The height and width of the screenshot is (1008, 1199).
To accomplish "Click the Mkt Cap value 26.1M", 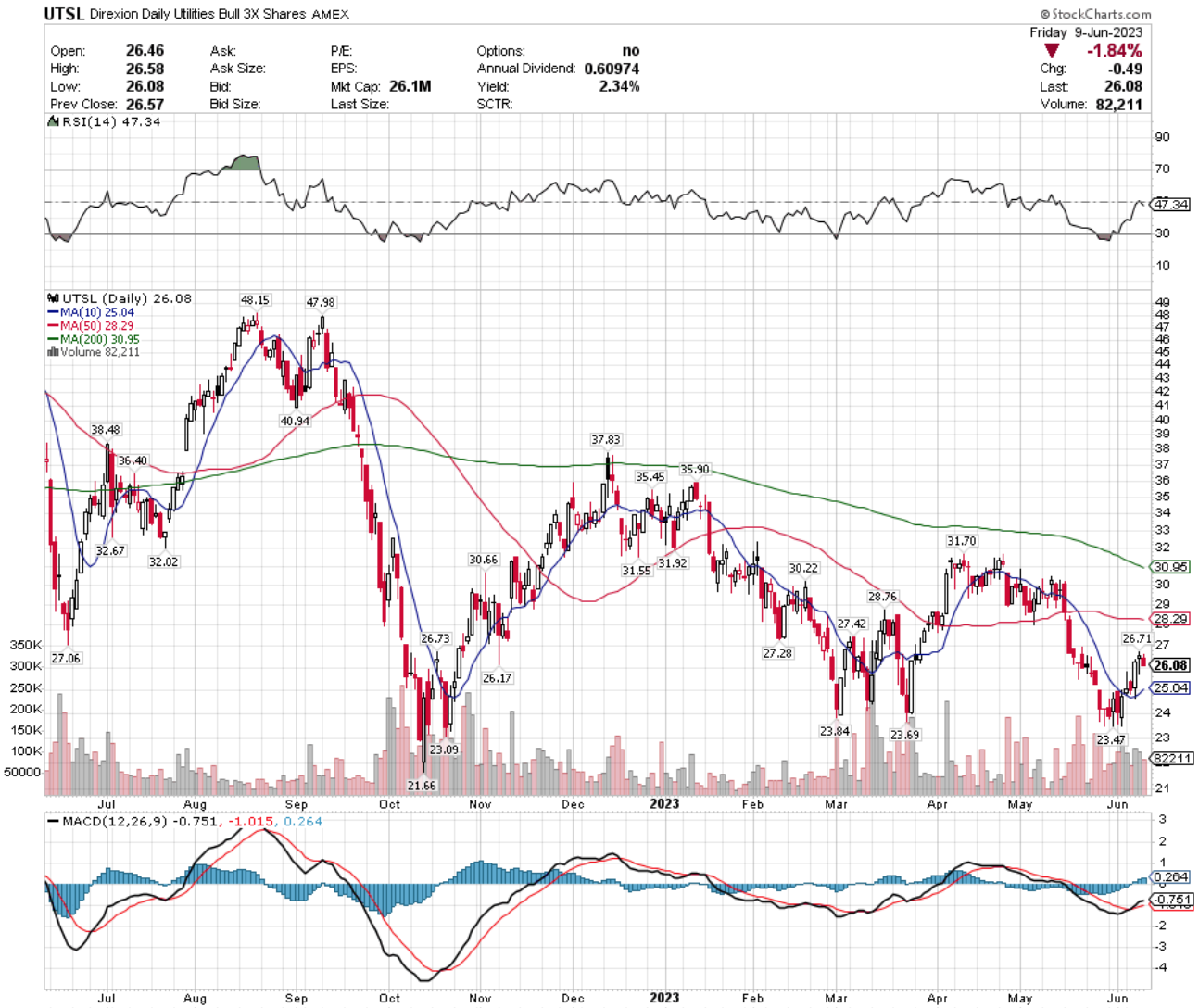I will pos(410,86).
